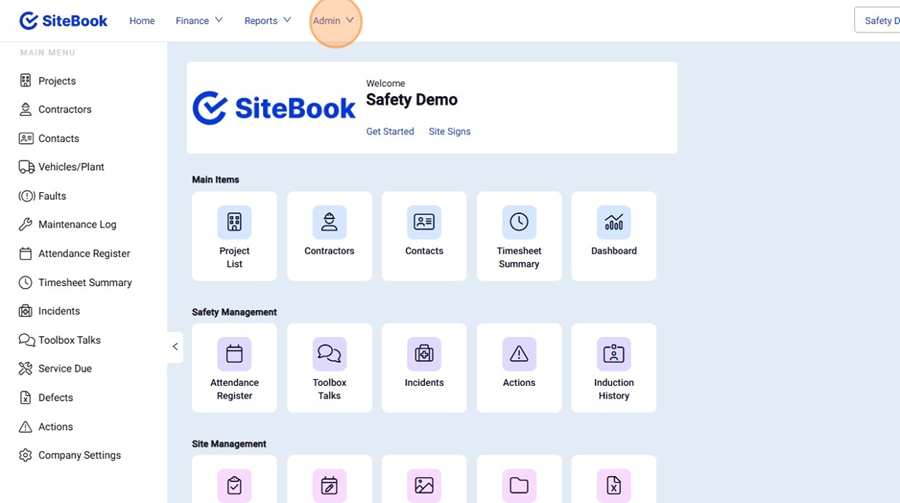Open the Reports dropdown menu

268,21
